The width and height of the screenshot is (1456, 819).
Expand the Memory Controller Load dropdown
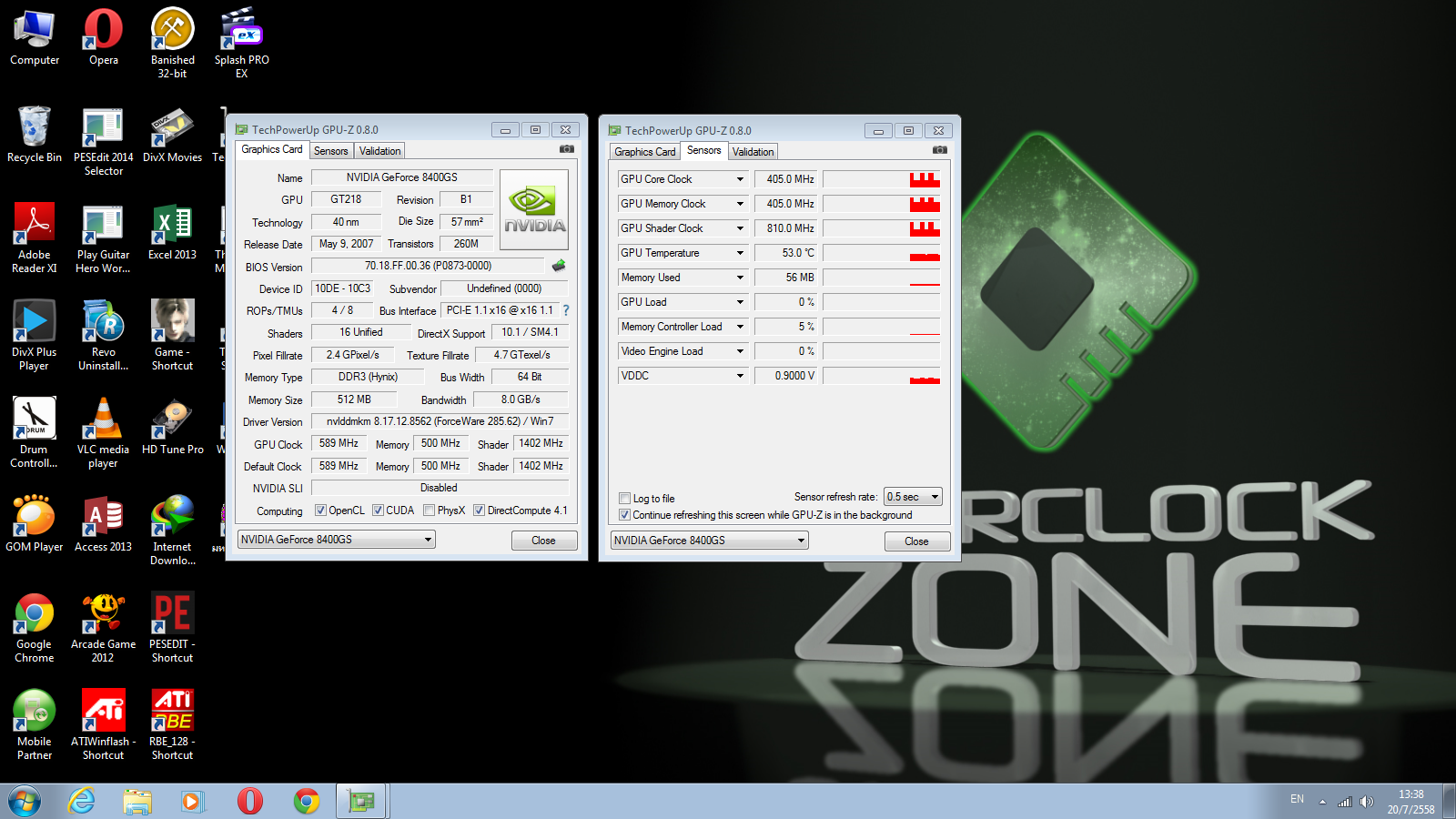[740, 327]
